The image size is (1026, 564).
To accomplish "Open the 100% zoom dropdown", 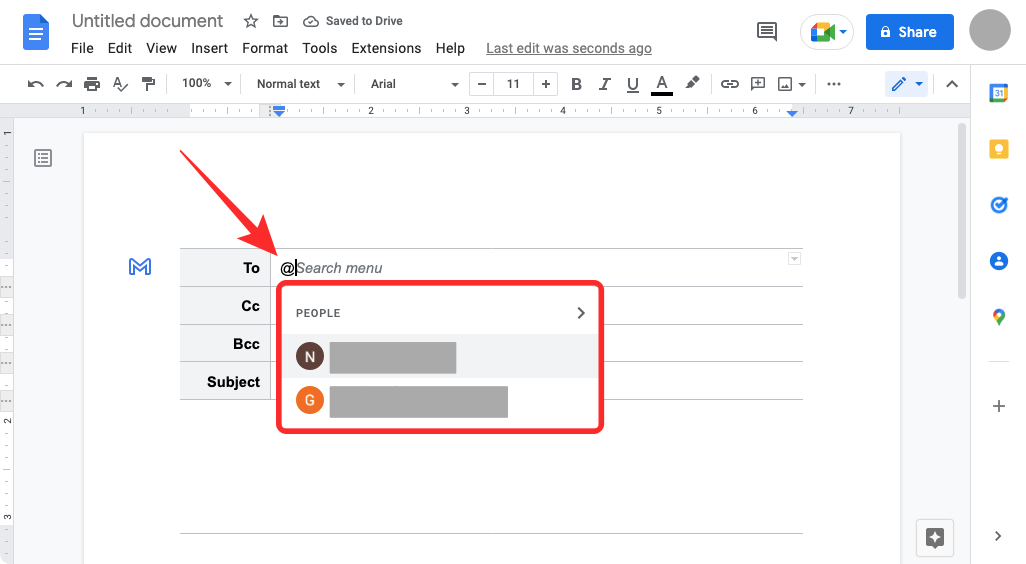I will [206, 84].
